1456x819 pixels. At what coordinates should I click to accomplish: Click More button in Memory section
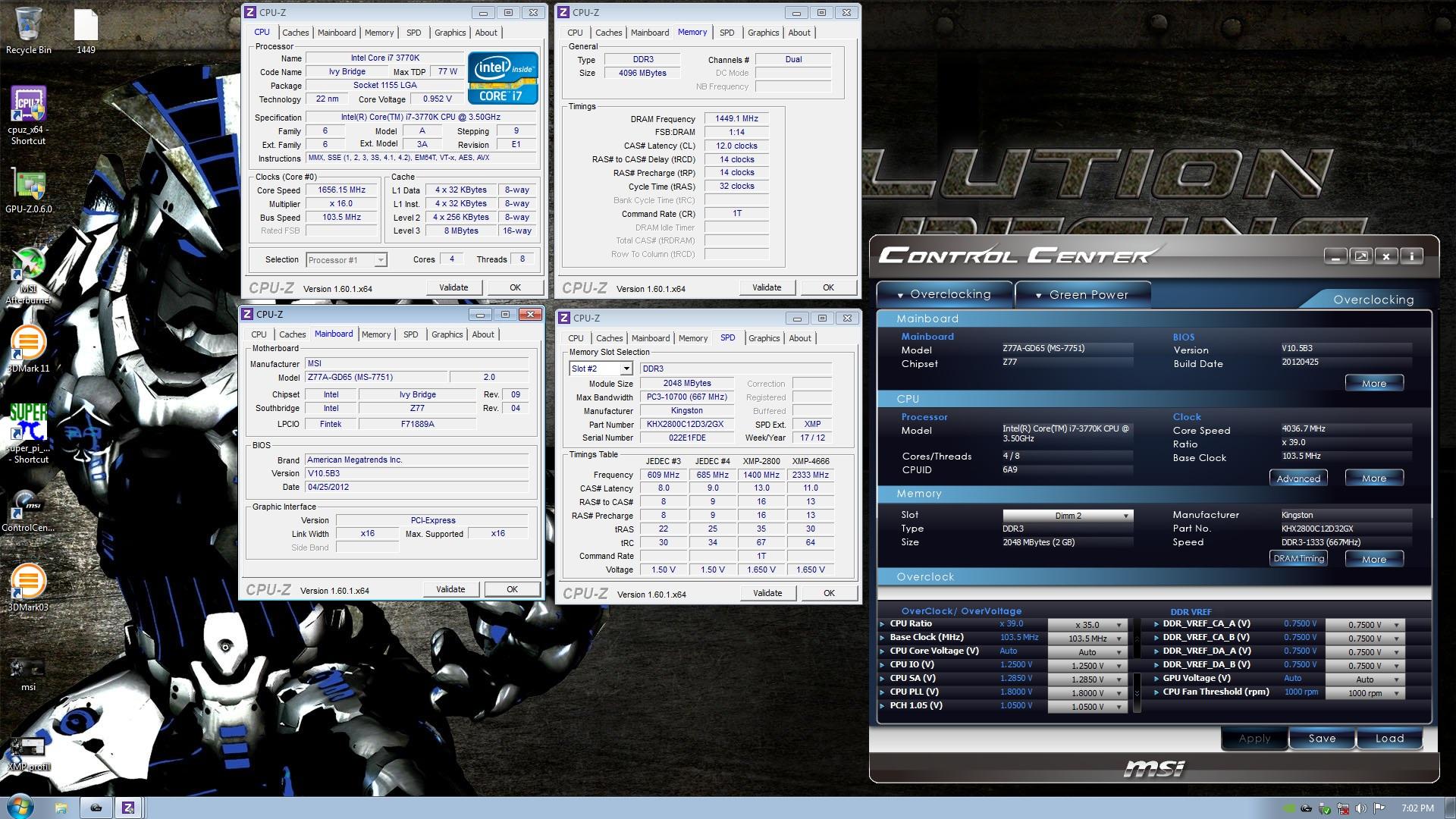[1374, 558]
